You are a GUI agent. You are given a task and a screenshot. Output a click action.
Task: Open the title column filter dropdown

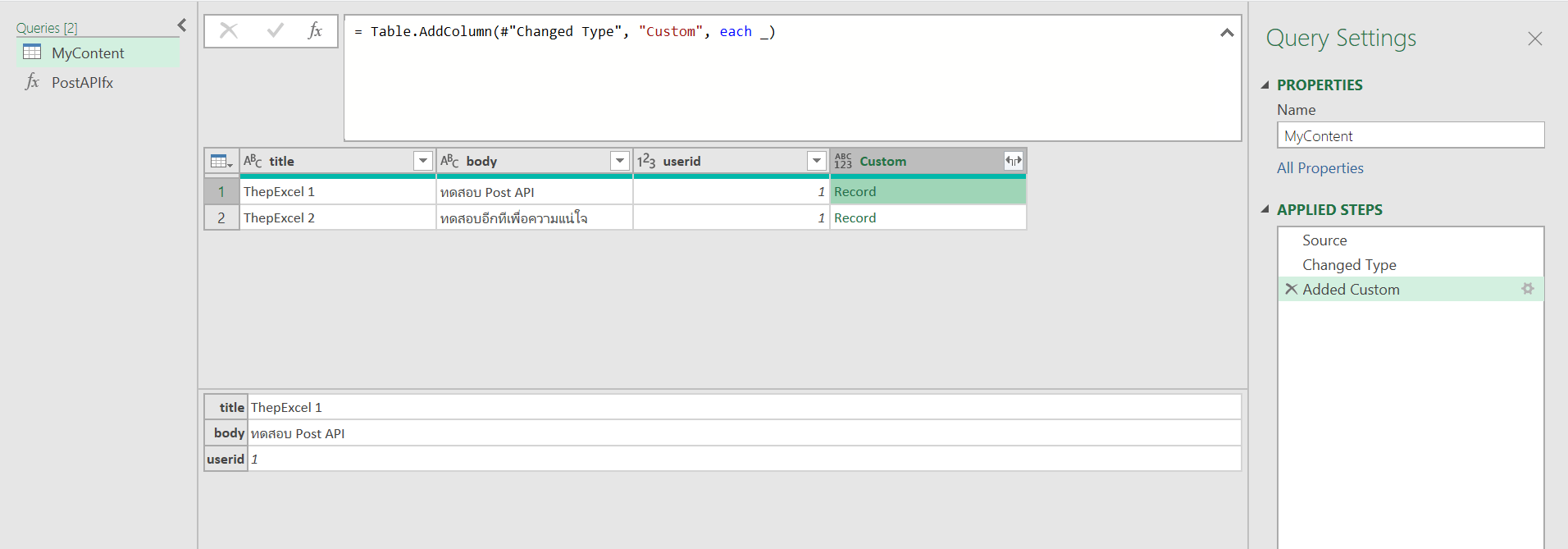(423, 162)
